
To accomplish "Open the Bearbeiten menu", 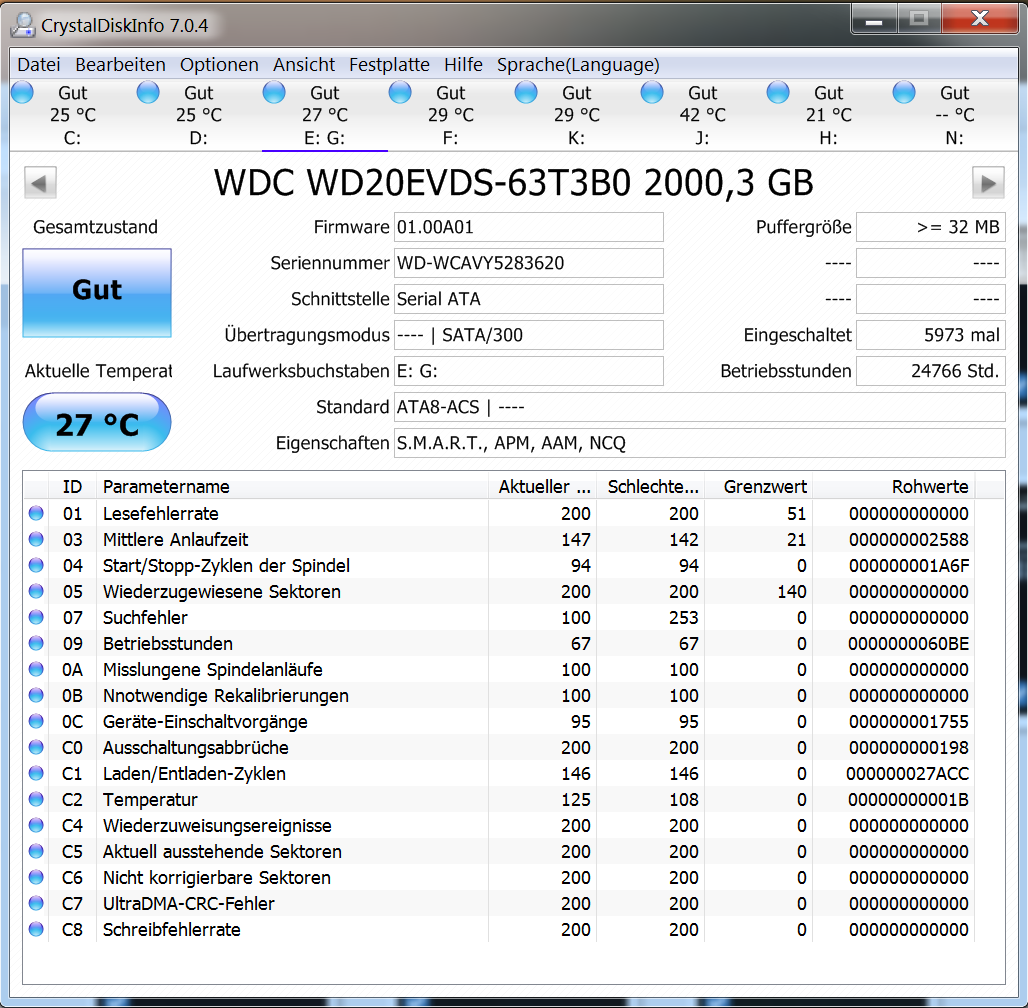I will 120,65.
